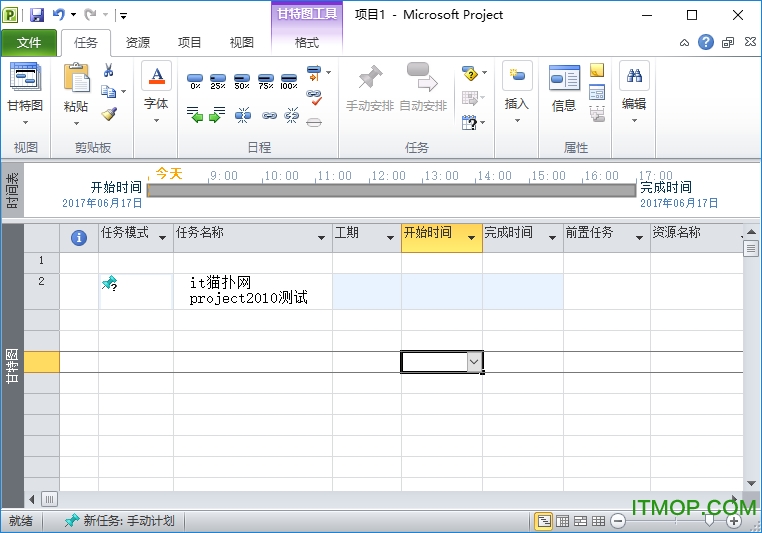762x533 pixels.
Task: Click Mark on Track icon
Action: point(314,73)
